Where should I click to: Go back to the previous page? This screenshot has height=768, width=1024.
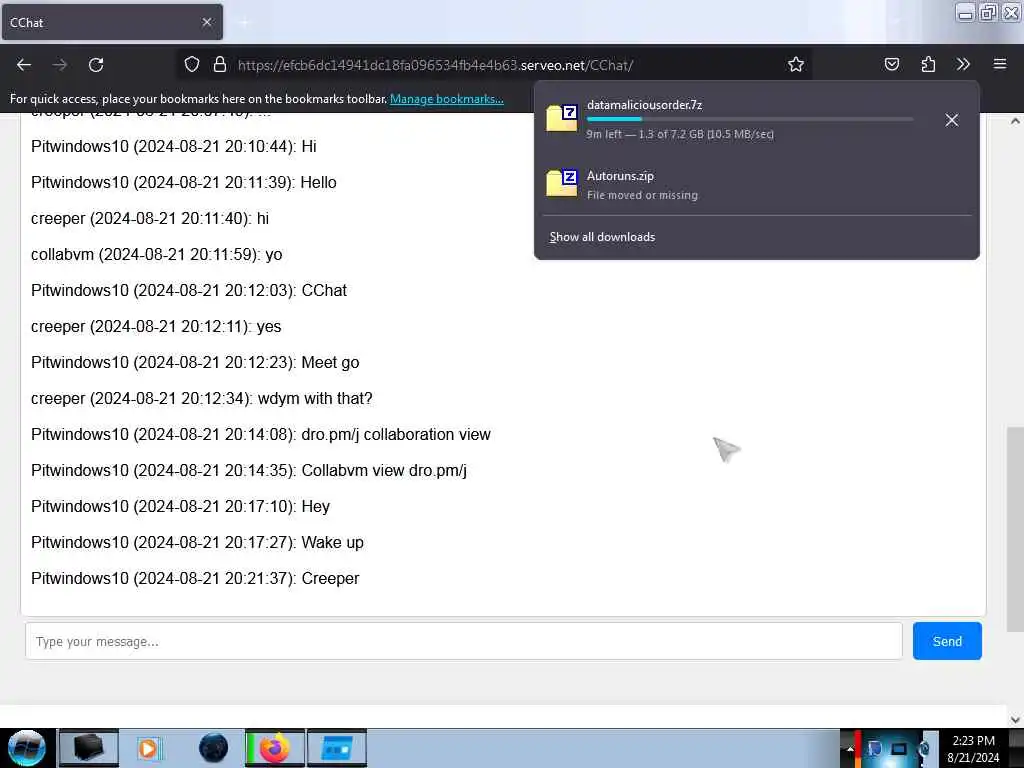click(x=24, y=65)
